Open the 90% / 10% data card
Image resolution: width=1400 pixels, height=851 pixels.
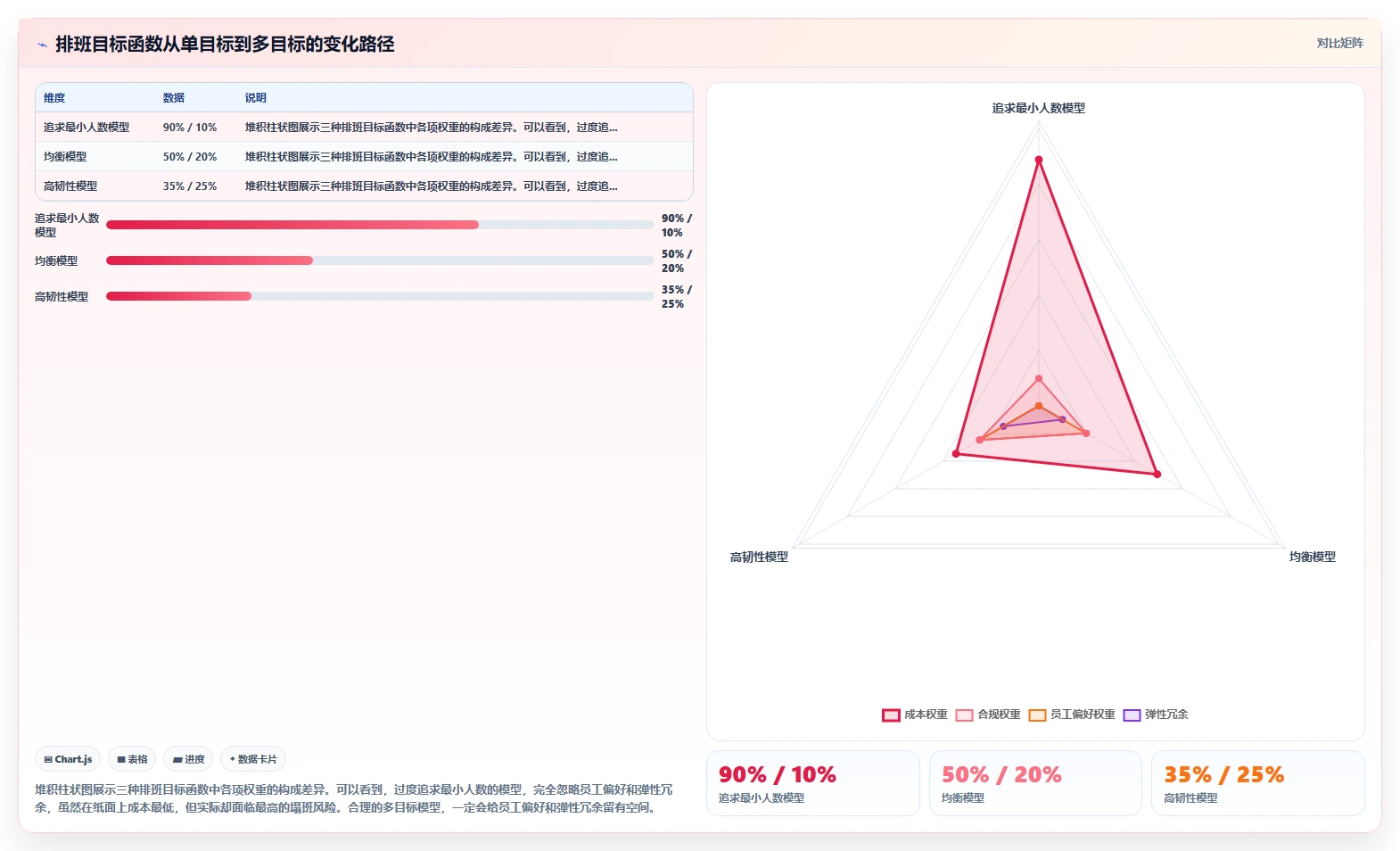[813, 783]
